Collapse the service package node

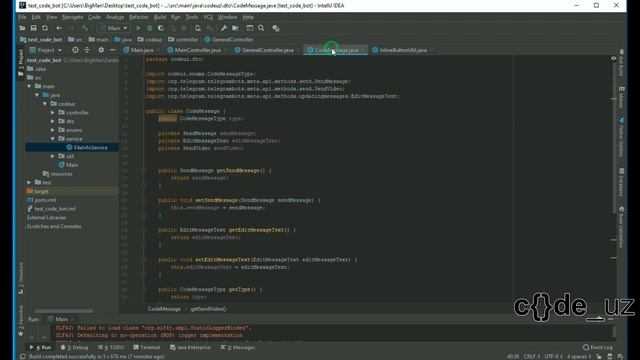53,139
